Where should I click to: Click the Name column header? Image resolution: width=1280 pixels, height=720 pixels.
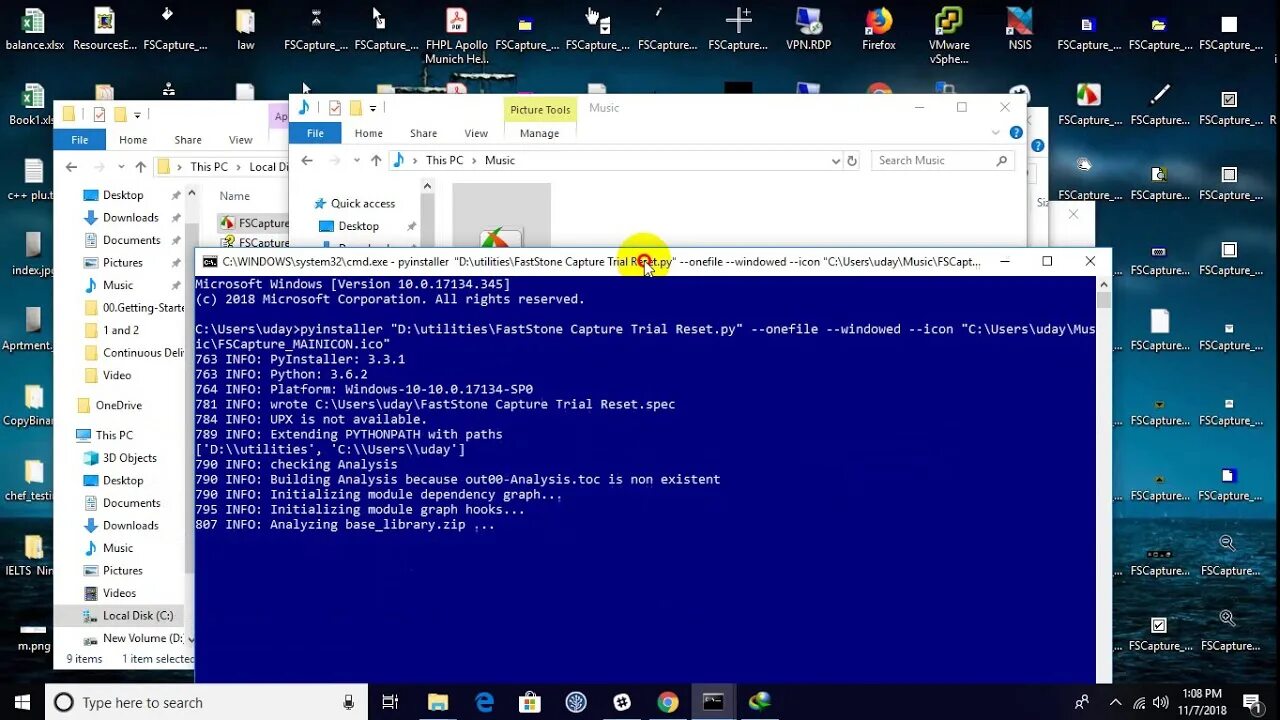[235, 196]
